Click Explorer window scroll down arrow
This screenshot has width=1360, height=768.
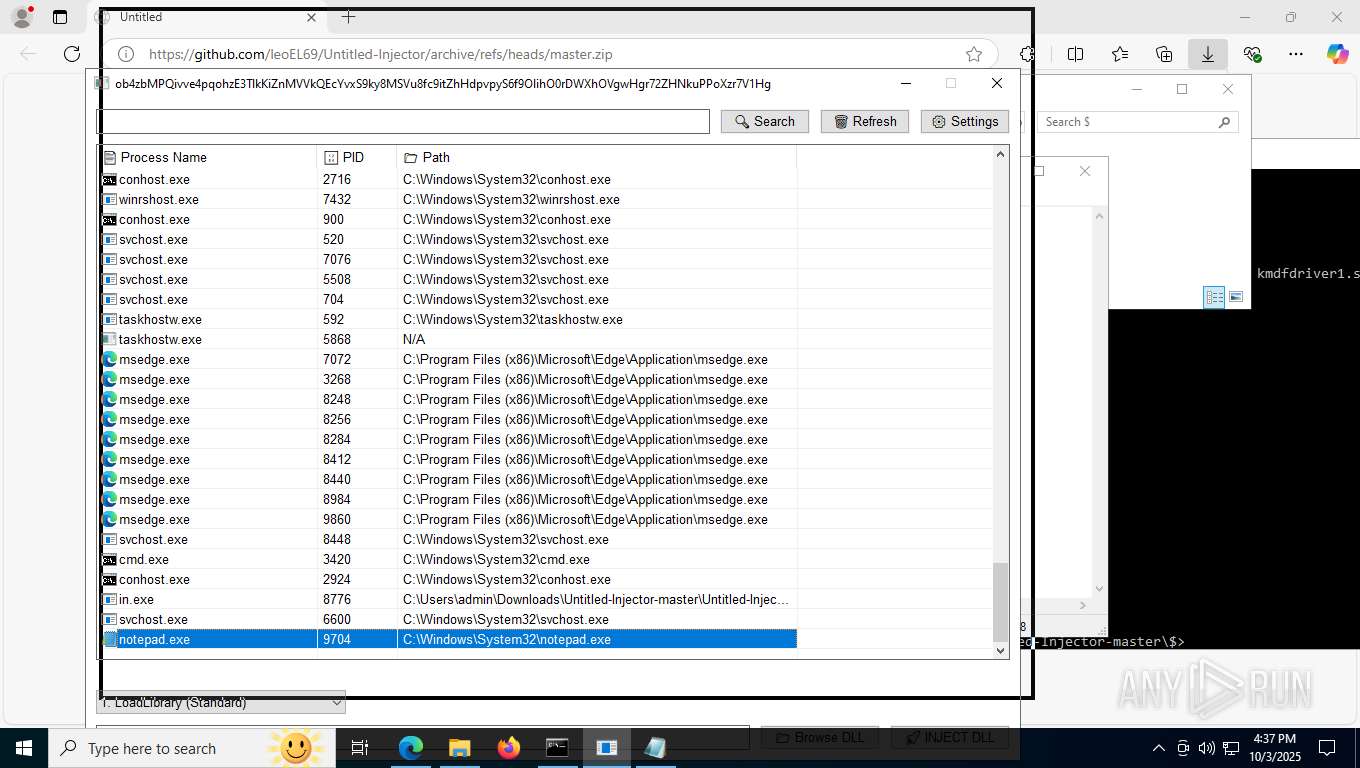pyautogui.click(x=1100, y=589)
